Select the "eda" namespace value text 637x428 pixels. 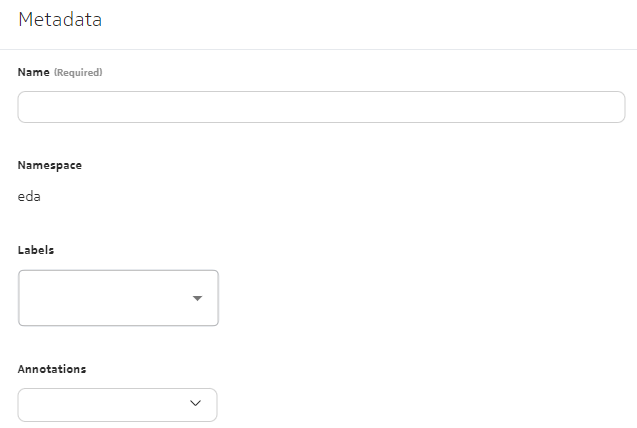[x=29, y=197]
